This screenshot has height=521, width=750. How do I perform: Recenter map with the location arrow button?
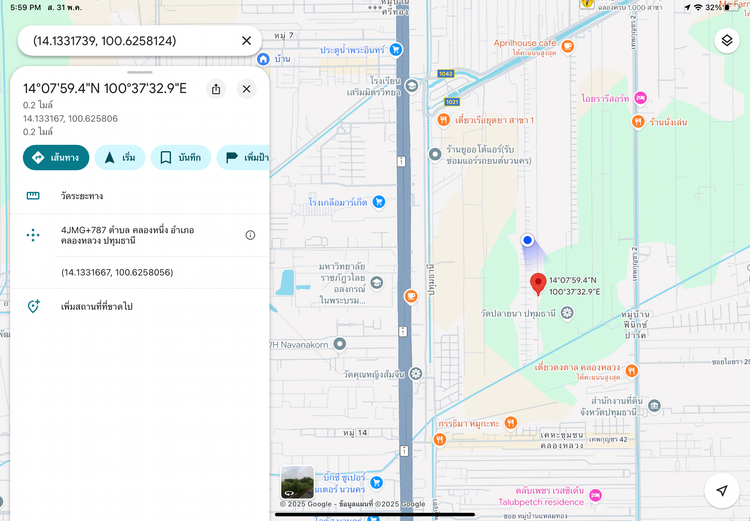click(x=721, y=490)
